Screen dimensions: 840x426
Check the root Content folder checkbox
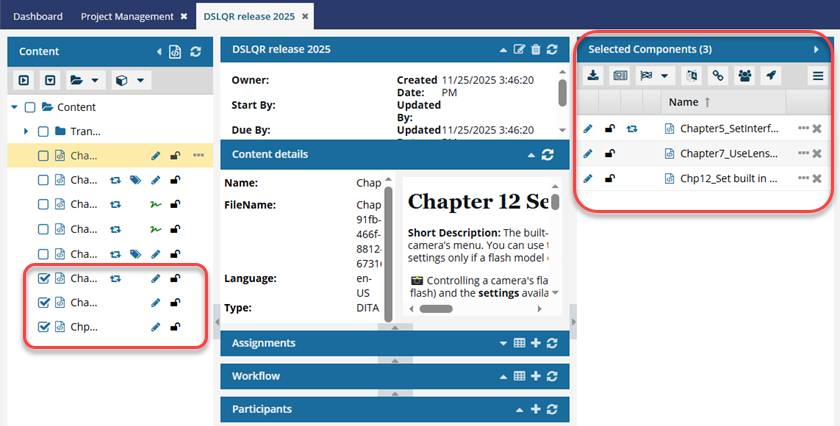click(x=30, y=108)
